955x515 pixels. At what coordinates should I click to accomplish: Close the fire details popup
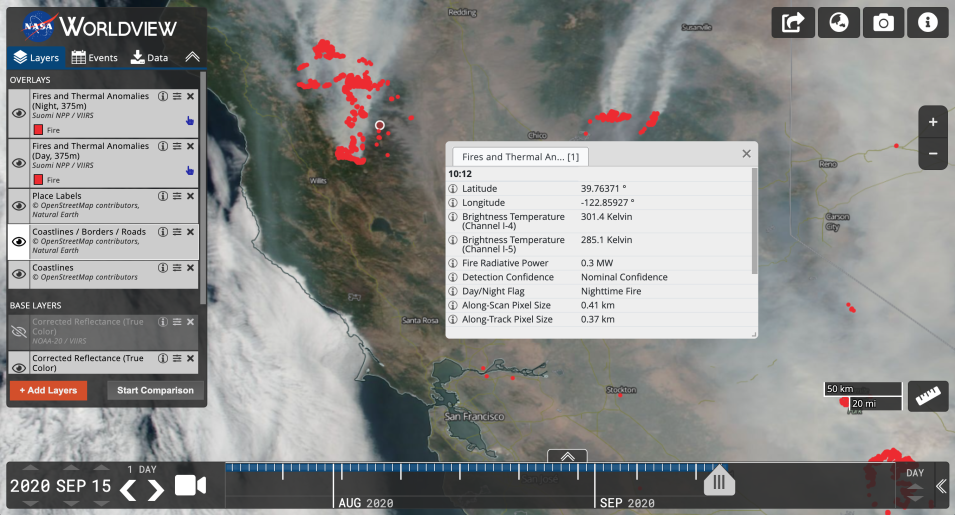(x=746, y=154)
